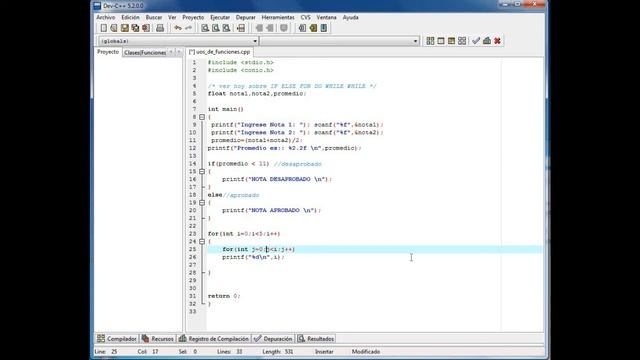The width and height of the screenshot is (640, 360).
Task: Open the Recursos bottom tab
Action: point(158,339)
